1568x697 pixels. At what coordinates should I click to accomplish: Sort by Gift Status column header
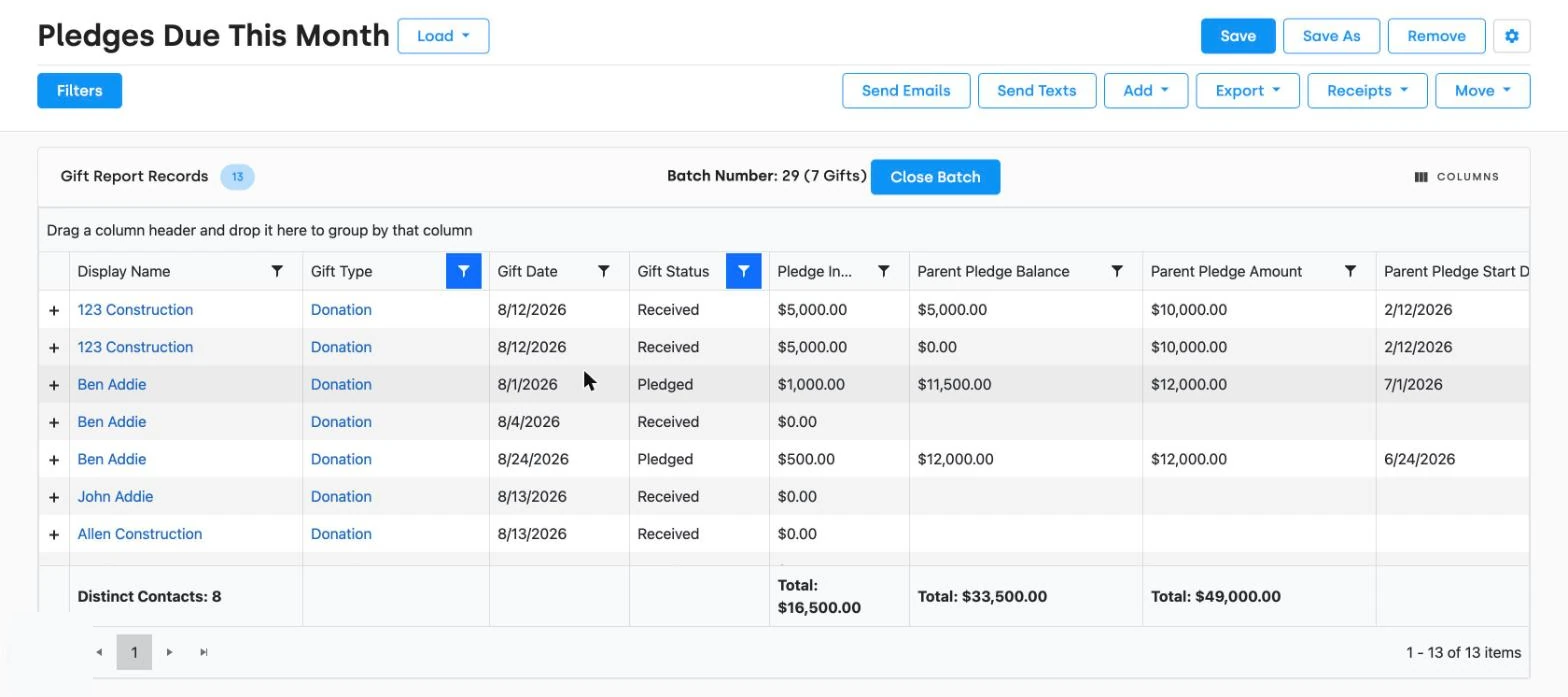[x=673, y=271]
